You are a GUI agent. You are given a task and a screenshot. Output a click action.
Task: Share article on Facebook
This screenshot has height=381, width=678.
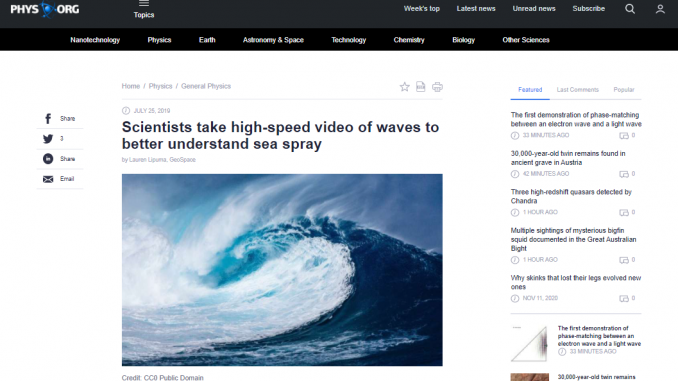(60, 118)
